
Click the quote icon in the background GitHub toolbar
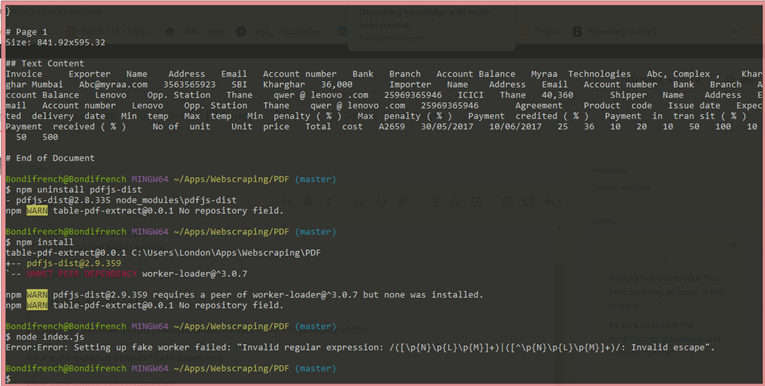click(x=360, y=202)
